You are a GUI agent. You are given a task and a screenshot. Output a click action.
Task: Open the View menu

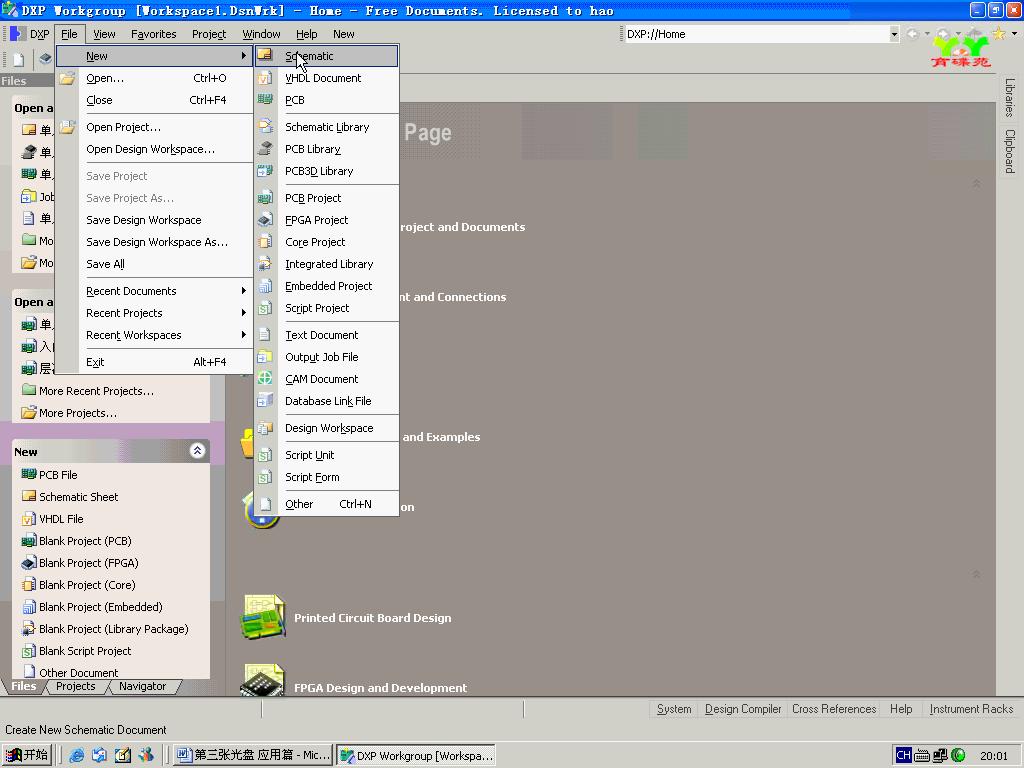pos(104,34)
